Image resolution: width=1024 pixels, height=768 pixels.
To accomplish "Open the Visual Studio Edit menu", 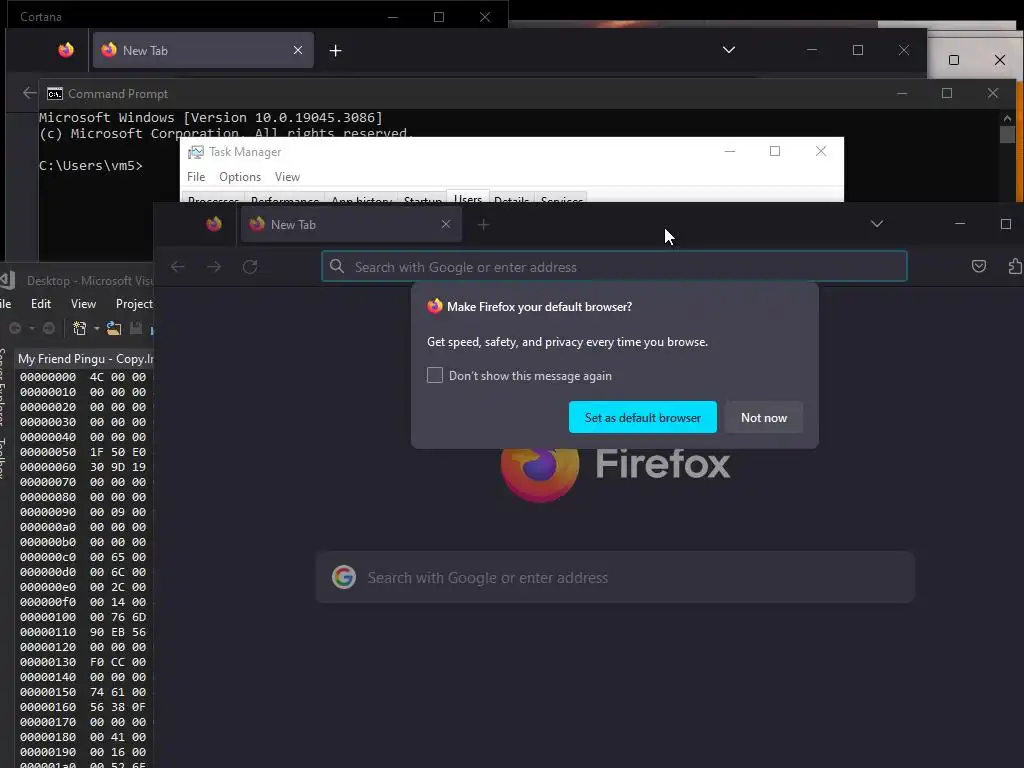I will click(40, 304).
